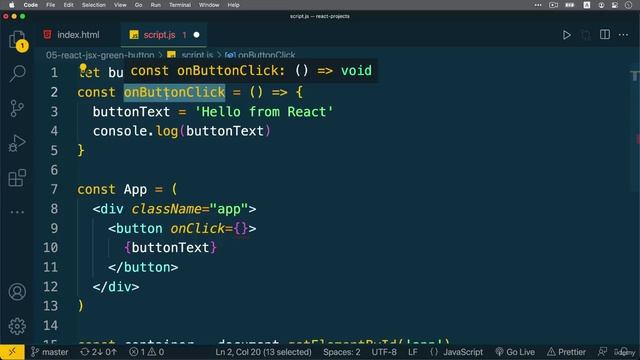The height and width of the screenshot is (360, 640).
Task: Open the Manage gear icon
Action: click(x=17, y=326)
